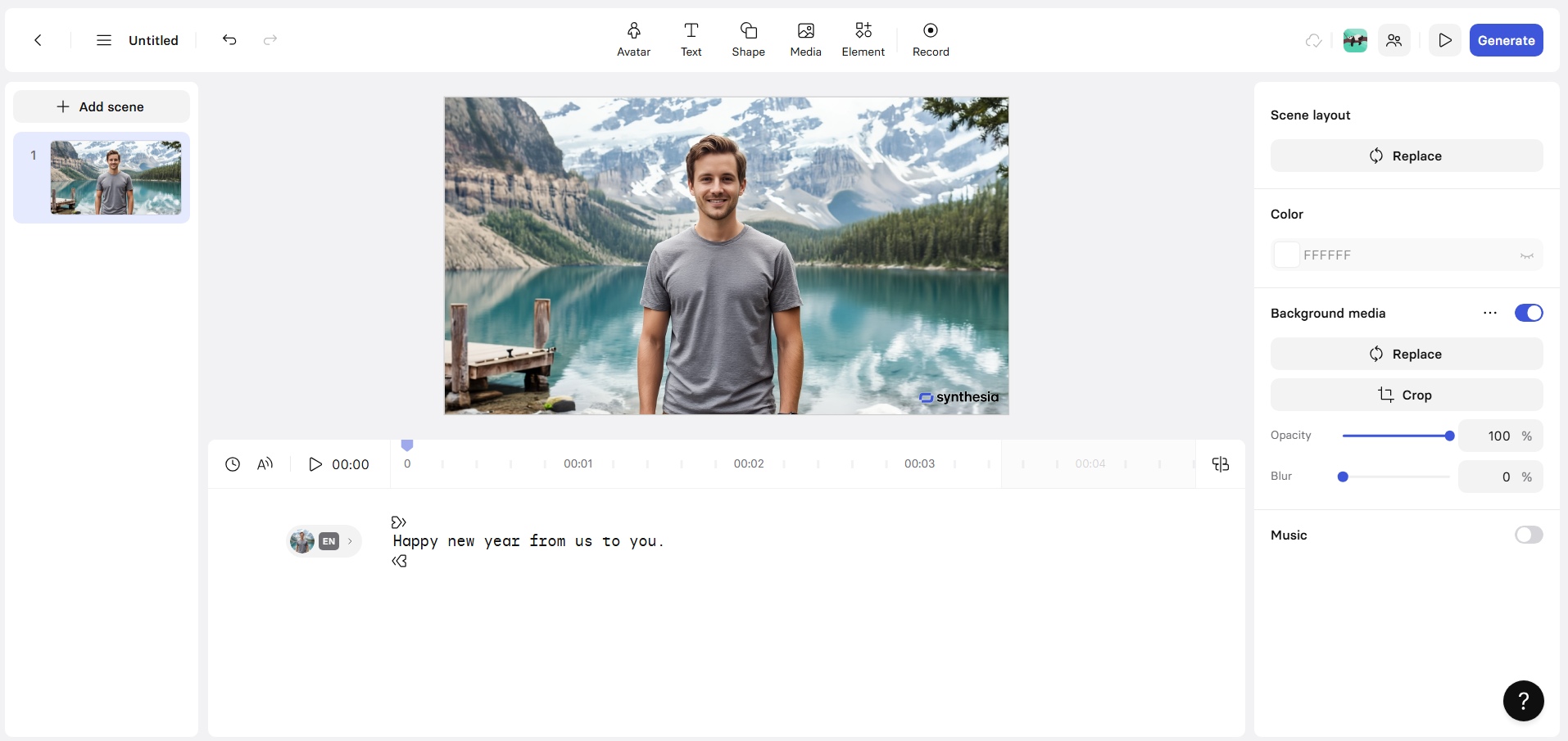Edit the FFFFFF color hex field
Image resolution: width=1568 pixels, height=741 pixels.
coord(1407,255)
